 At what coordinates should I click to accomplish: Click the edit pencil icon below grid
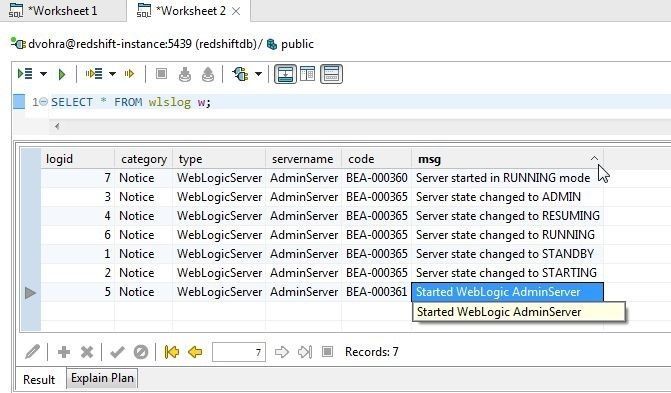click(33, 352)
